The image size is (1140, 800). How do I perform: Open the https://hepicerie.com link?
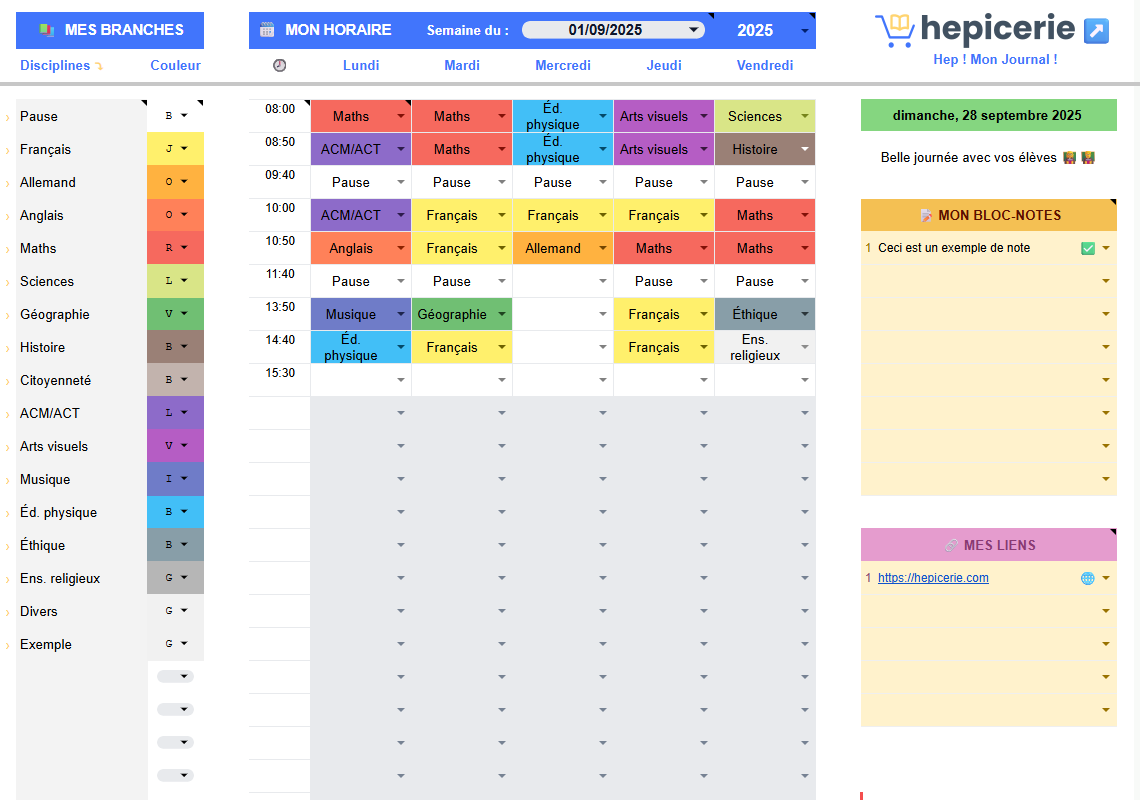pyautogui.click(x=933, y=578)
